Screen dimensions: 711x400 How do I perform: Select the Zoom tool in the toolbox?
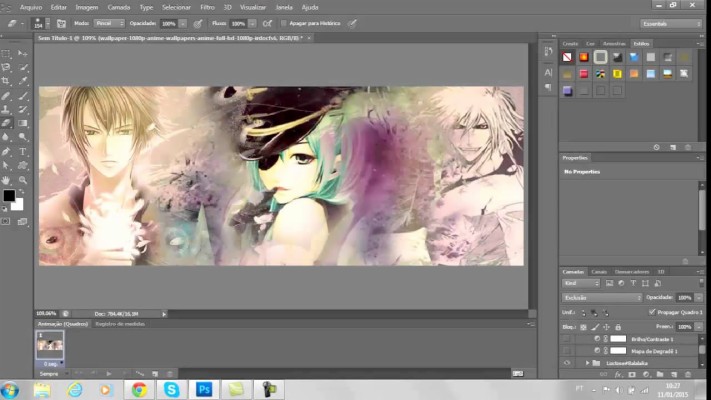[23, 180]
